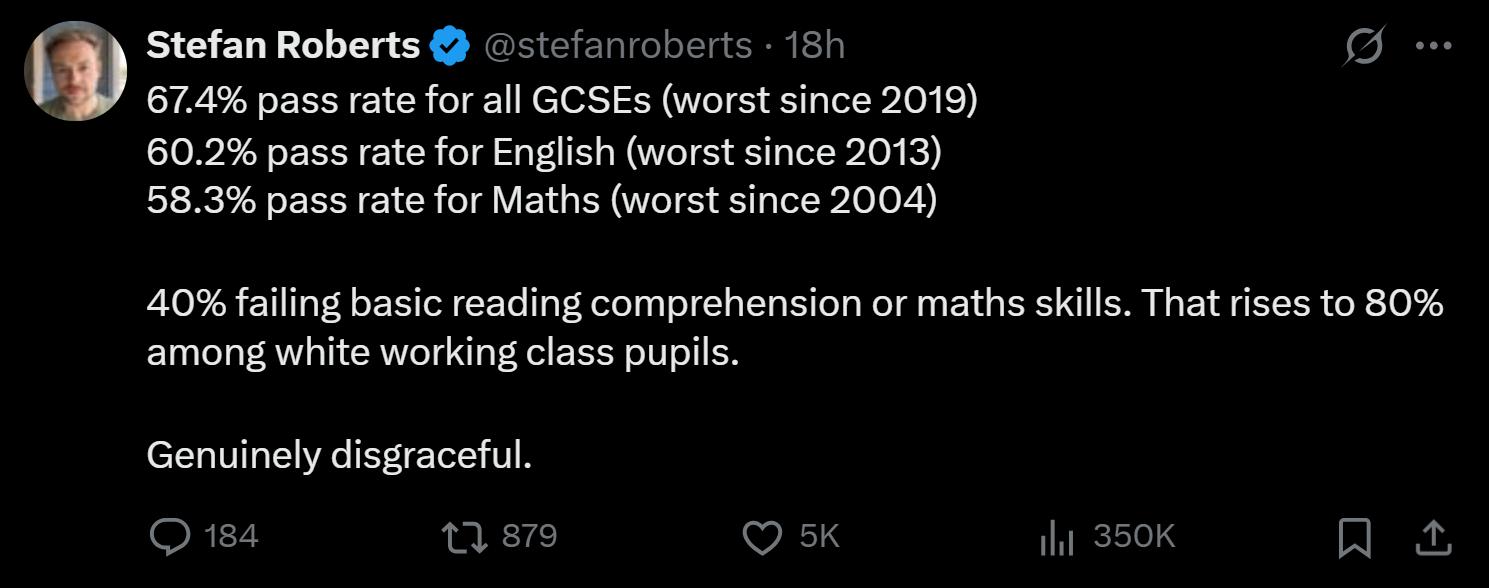Click the "Genuinely disgraceful." text
The image size is (1489, 588).
pyautogui.click(x=339, y=456)
